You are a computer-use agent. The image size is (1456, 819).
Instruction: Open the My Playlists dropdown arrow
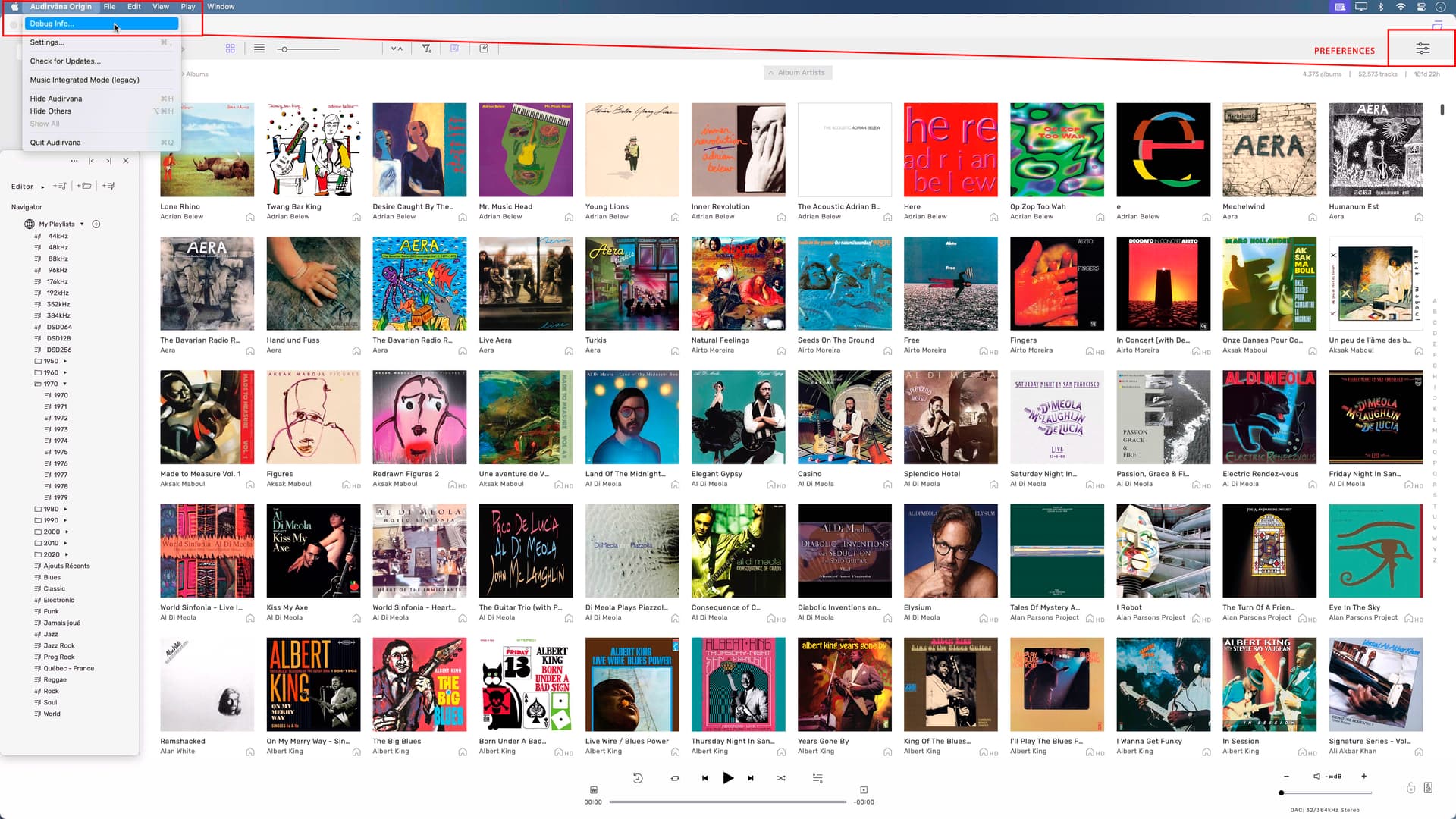tap(82, 224)
